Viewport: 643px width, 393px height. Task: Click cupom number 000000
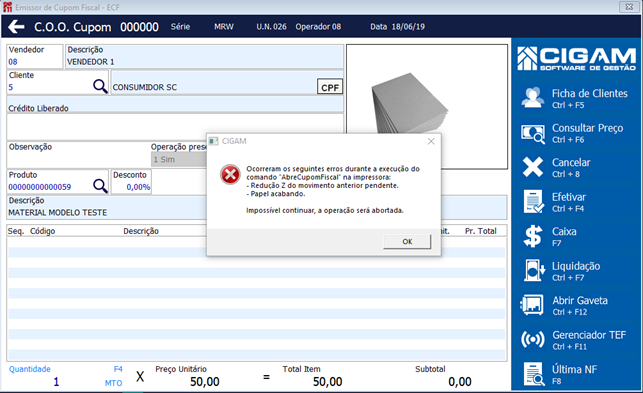(139, 27)
